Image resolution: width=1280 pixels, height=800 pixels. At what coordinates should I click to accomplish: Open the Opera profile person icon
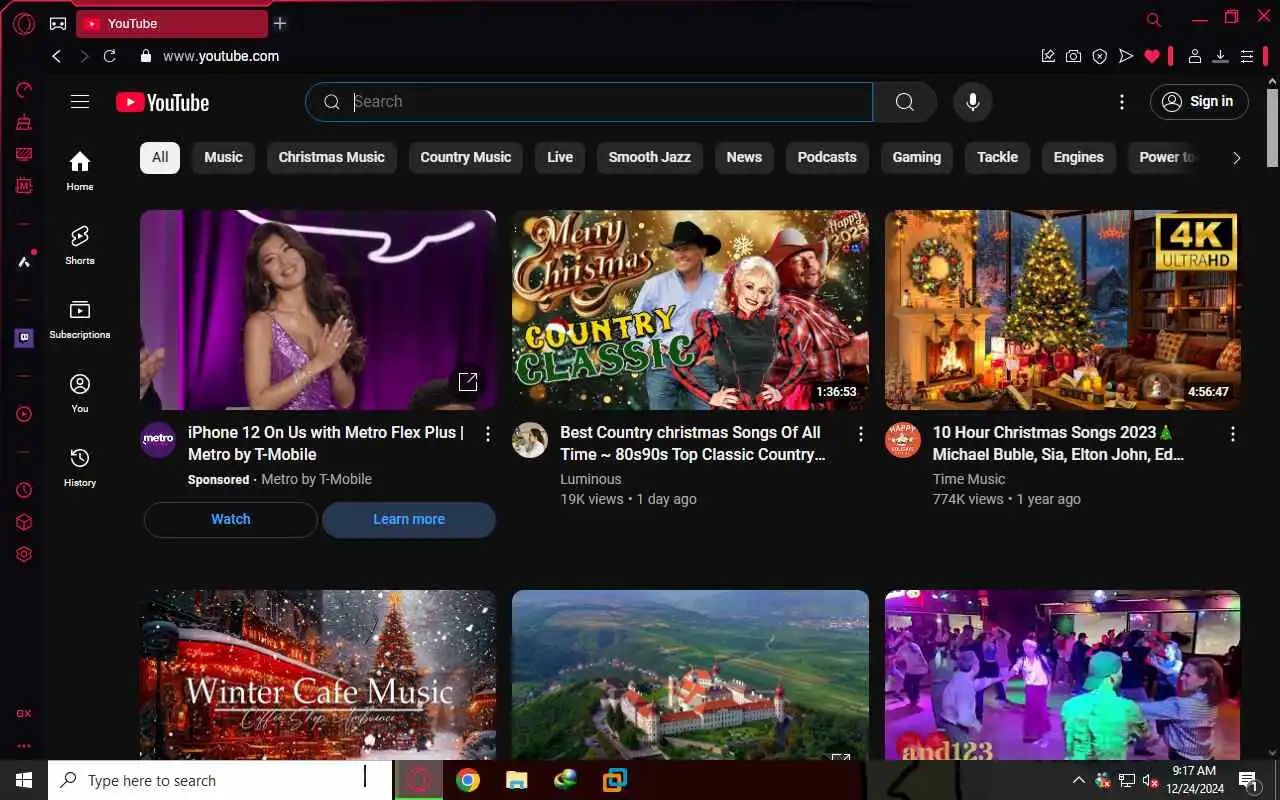[1194, 56]
